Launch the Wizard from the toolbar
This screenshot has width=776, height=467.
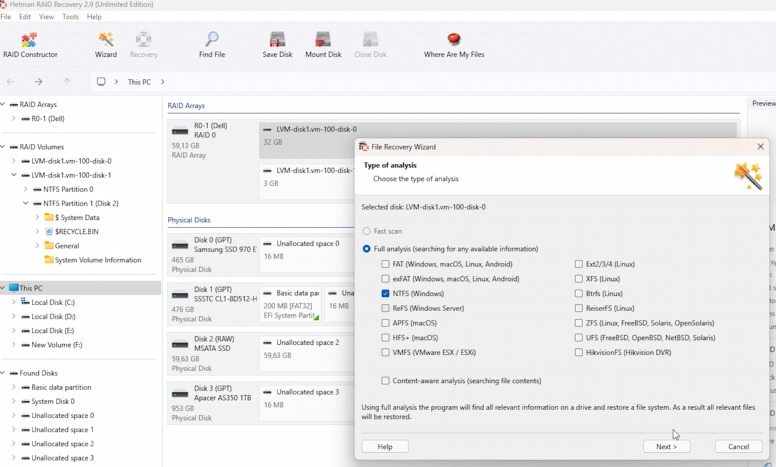(x=106, y=45)
